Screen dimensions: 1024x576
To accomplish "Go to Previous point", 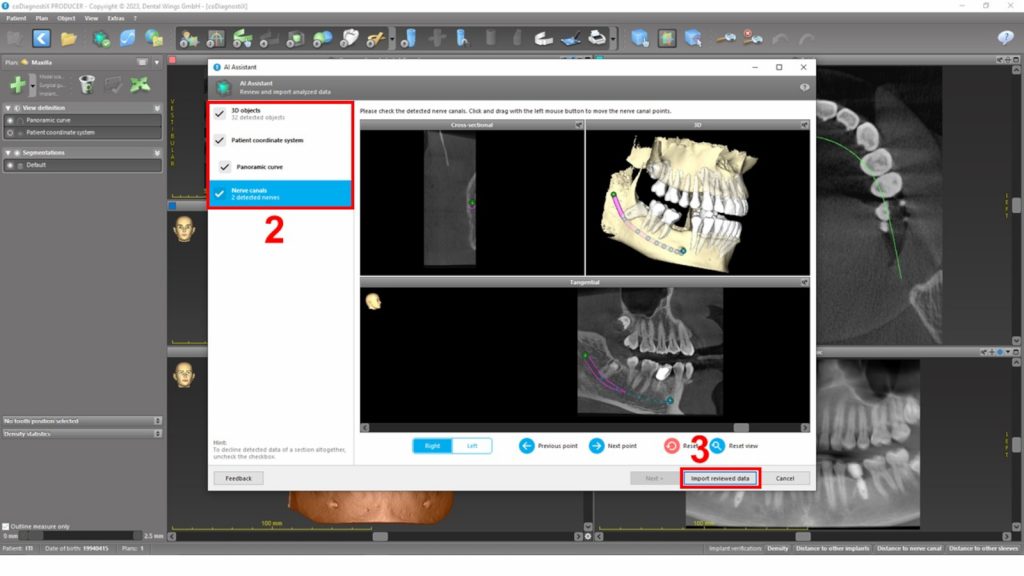I will (x=548, y=445).
